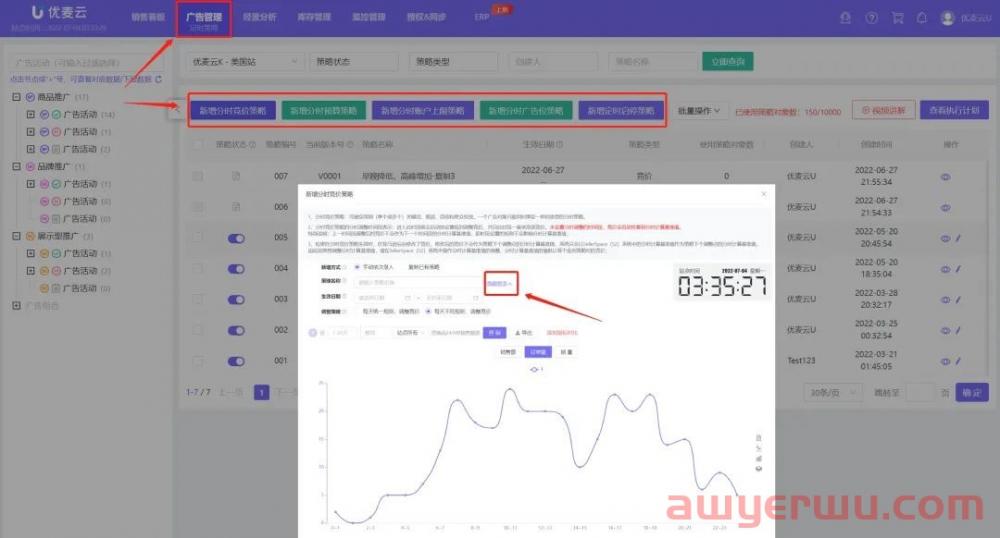Toggle the status switch for strategy 003
This screenshot has width=1000, height=538.
point(236,300)
